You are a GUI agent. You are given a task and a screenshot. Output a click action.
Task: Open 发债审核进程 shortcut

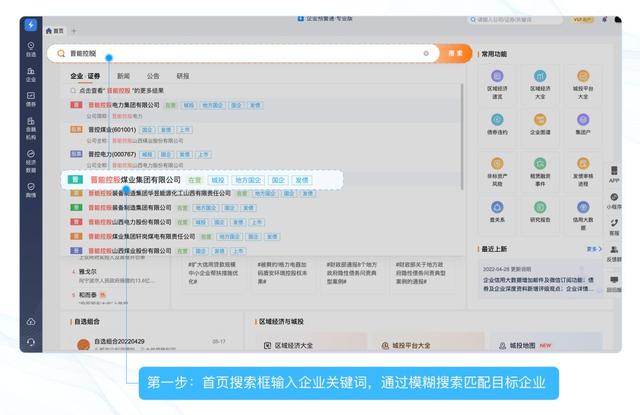(x=583, y=172)
